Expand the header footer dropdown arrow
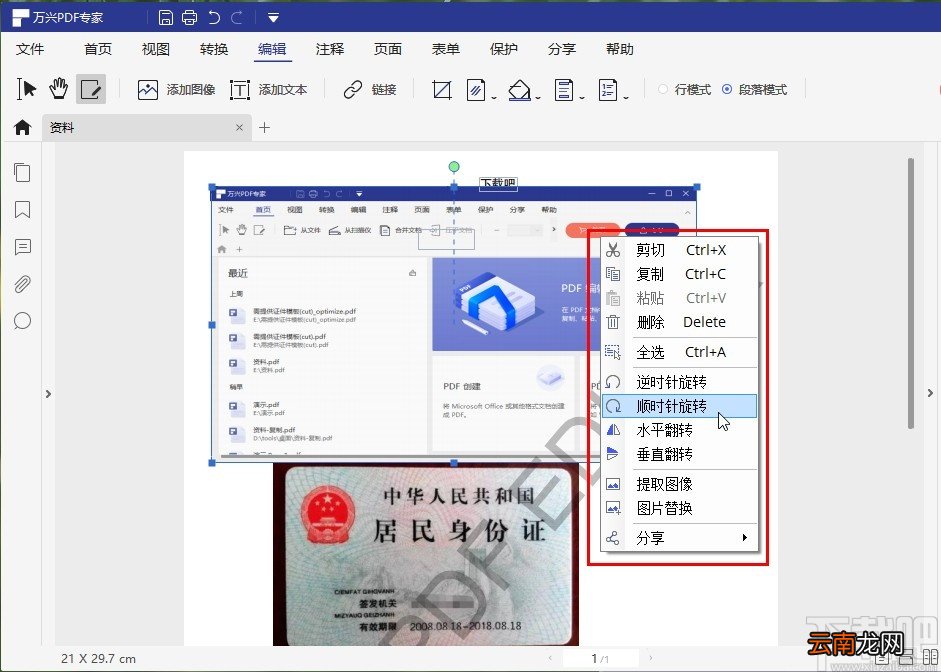Screen dimensions: 941x672 point(582,97)
